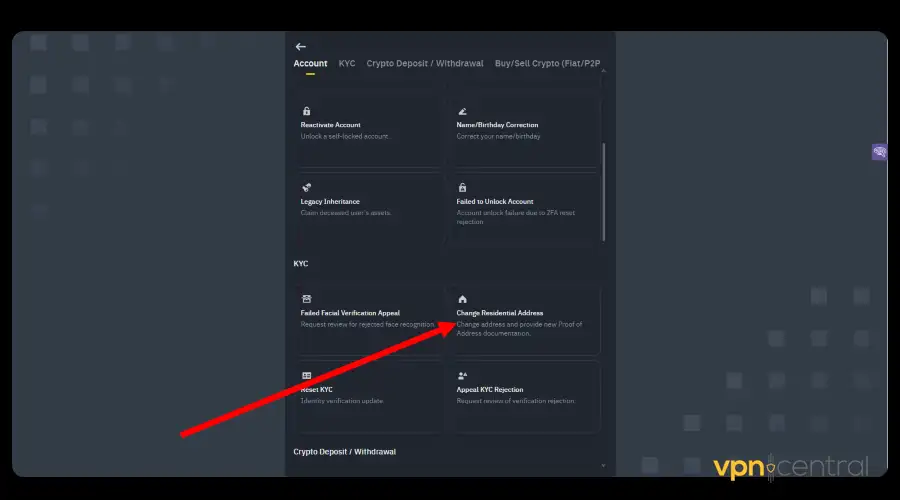Screen dimensions: 900x500
Task: Click the vertical scrollbar thumb in panel
Action: pos(603,190)
